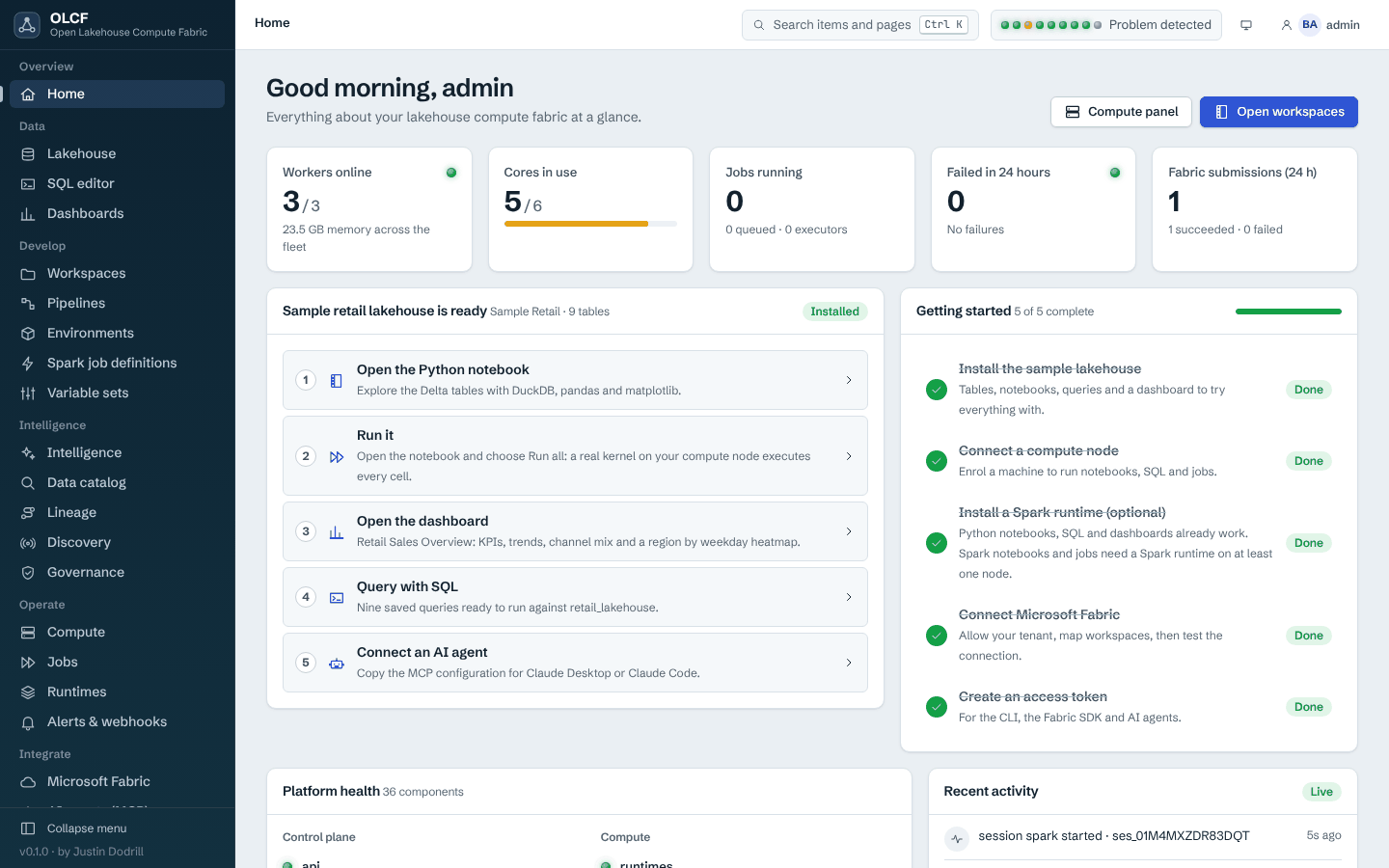Select Home in the sidebar
1389x868 pixels.
(117, 94)
